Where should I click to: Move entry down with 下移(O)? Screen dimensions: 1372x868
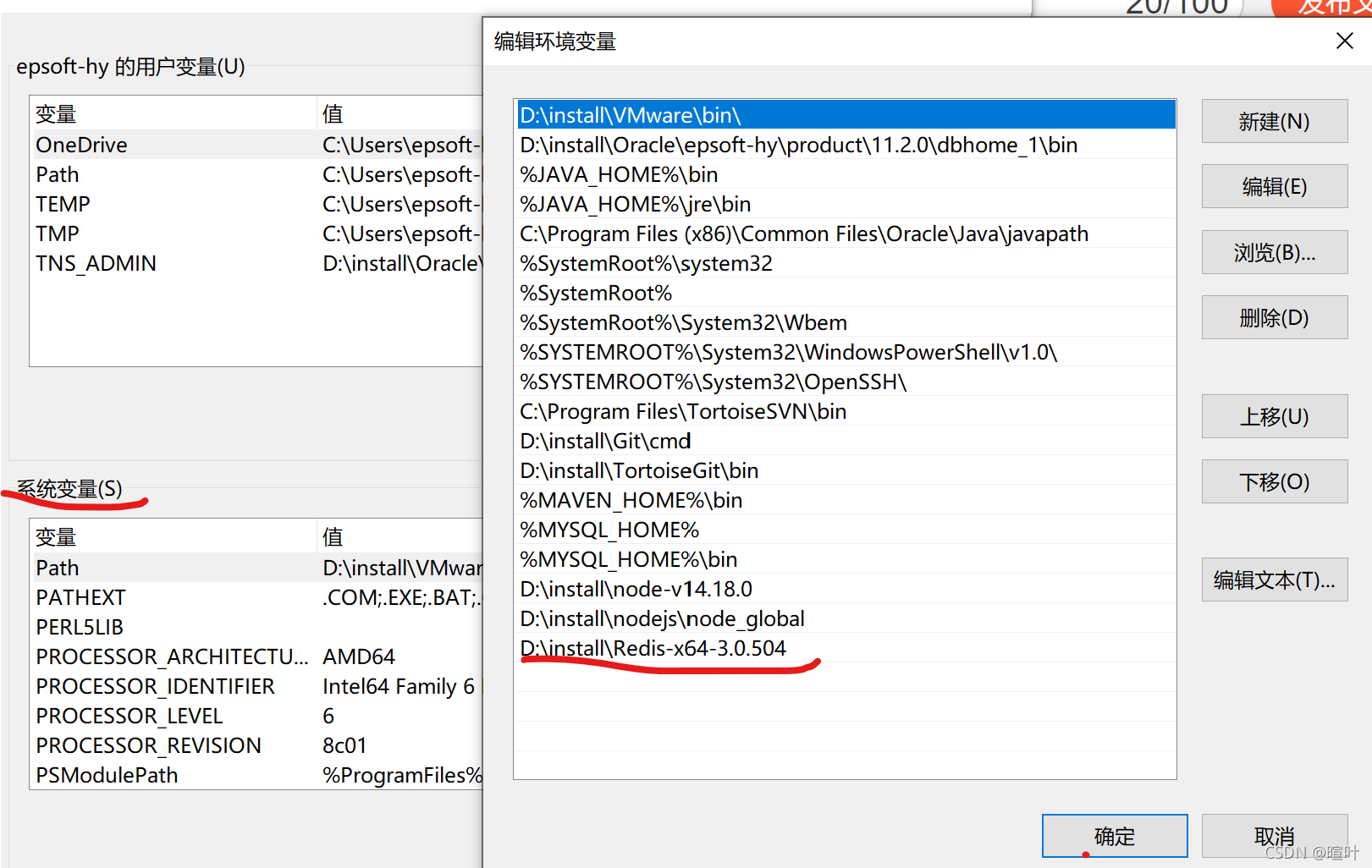pyautogui.click(x=1274, y=481)
